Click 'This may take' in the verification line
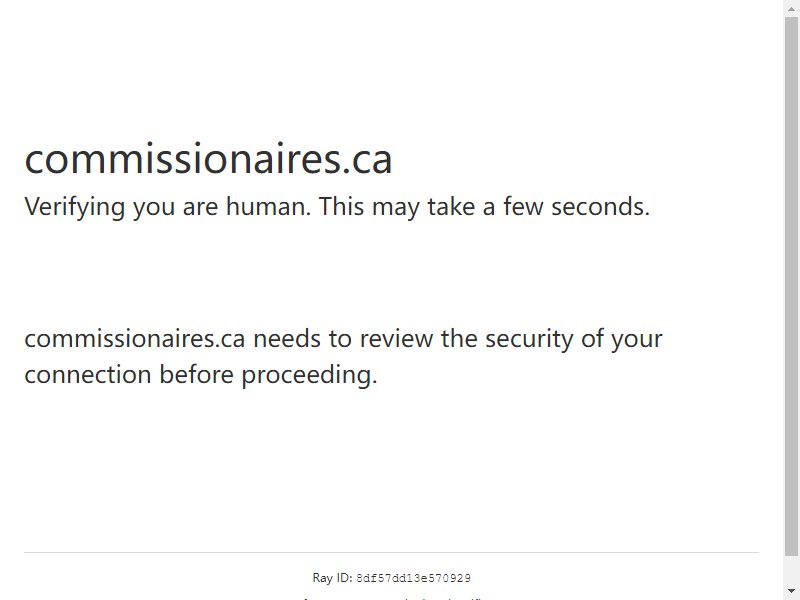This screenshot has width=800, height=600. 396,207
